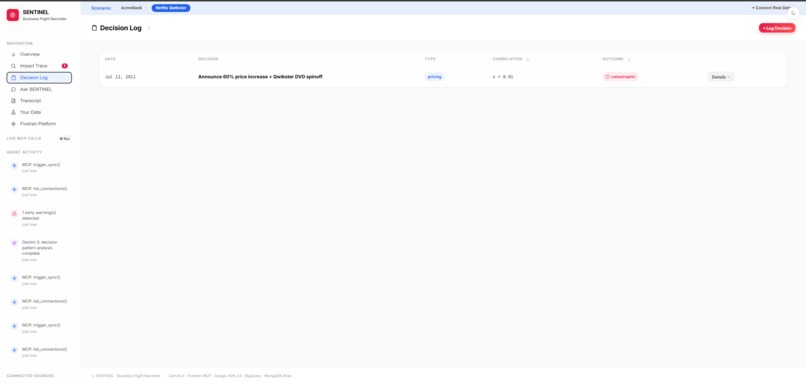Sort by the Outcome column arrow

coord(629,59)
